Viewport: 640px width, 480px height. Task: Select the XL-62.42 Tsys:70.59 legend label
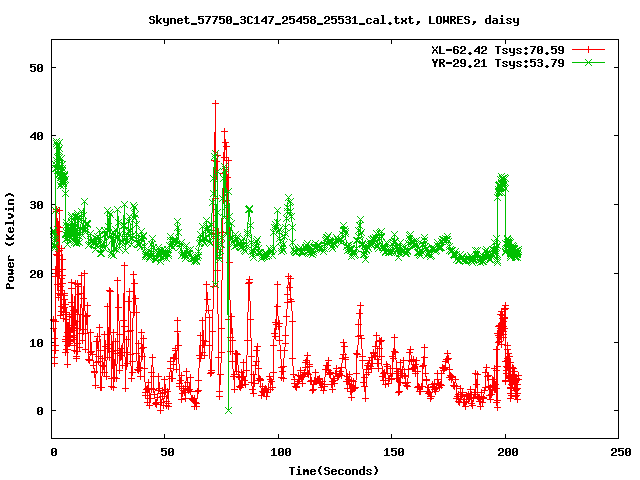tap(498, 50)
